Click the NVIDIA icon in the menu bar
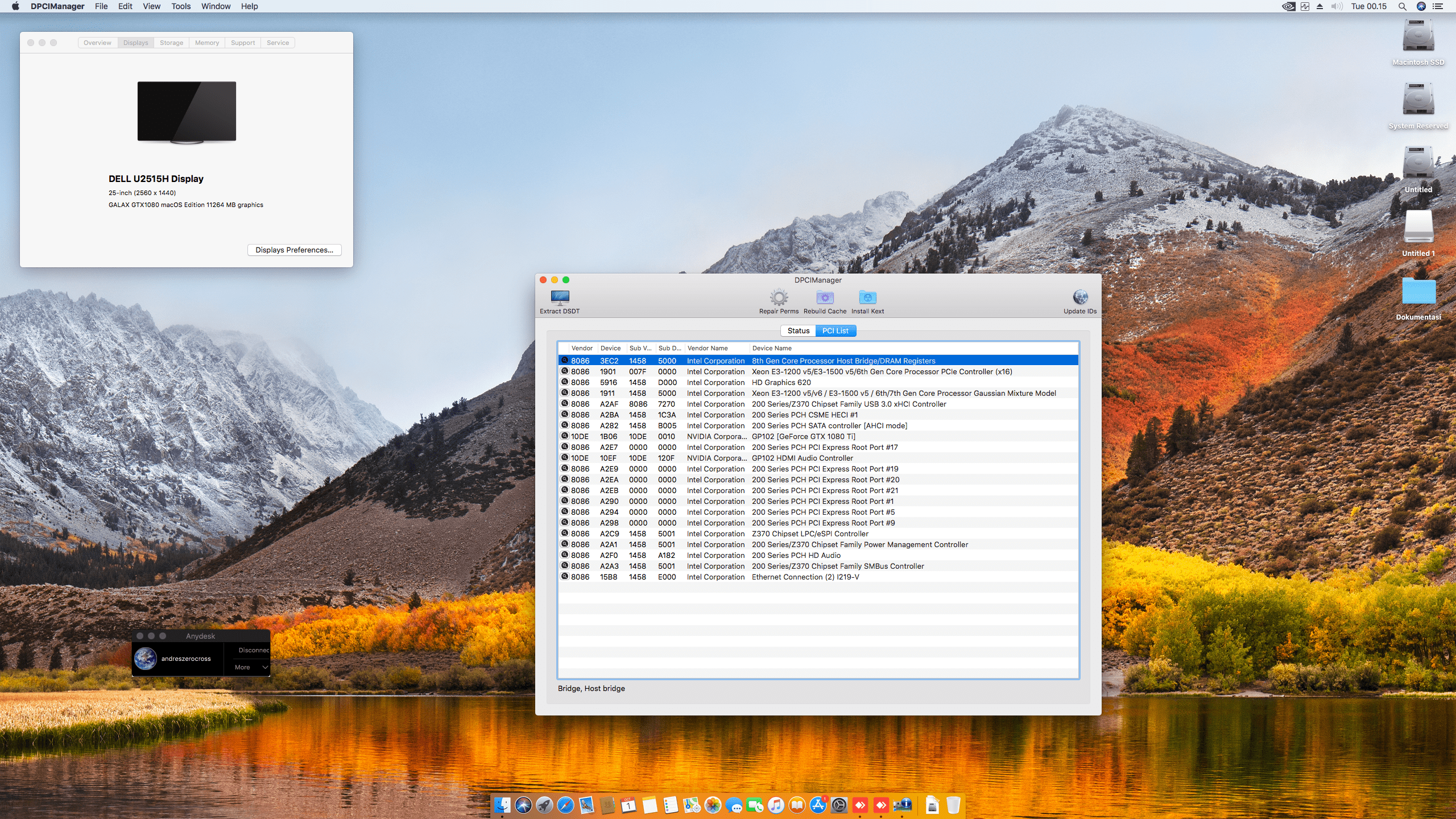The image size is (1456, 819). click(x=1288, y=6)
